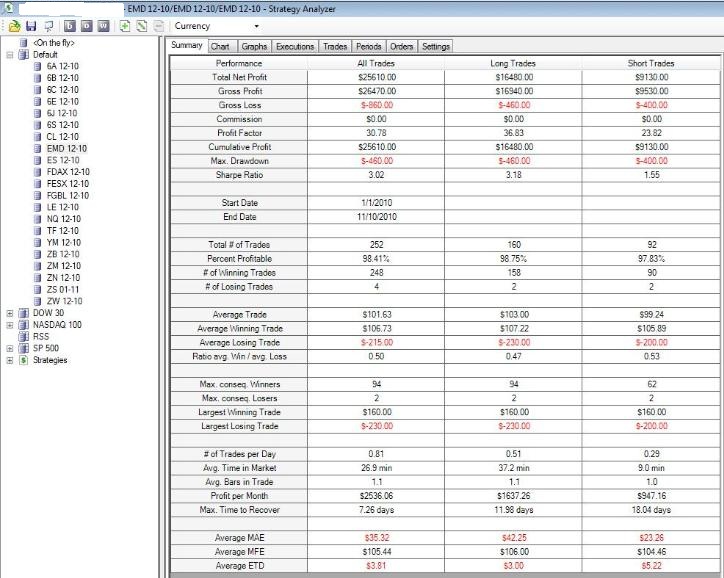Select the RSS list node

click(x=41, y=337)
